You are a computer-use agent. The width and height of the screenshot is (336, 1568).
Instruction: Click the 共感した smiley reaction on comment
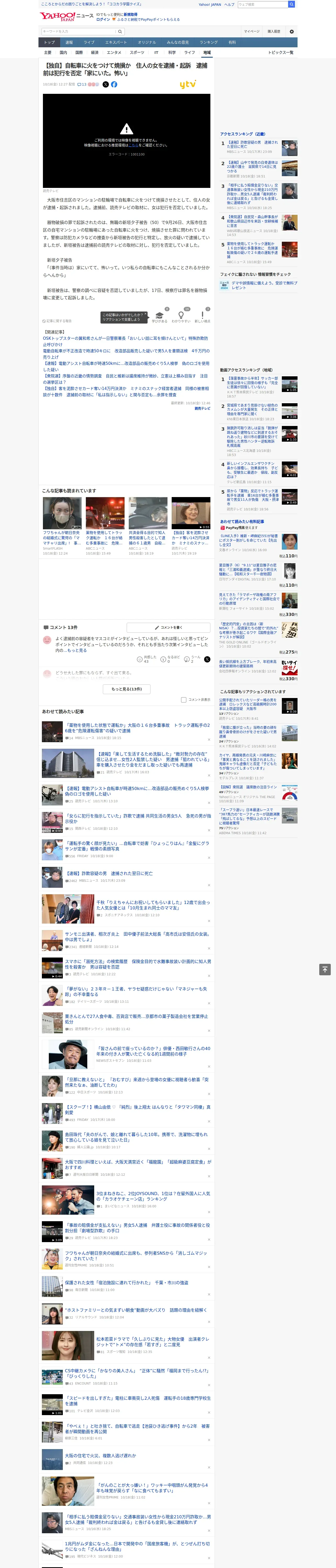coord(140,659)
